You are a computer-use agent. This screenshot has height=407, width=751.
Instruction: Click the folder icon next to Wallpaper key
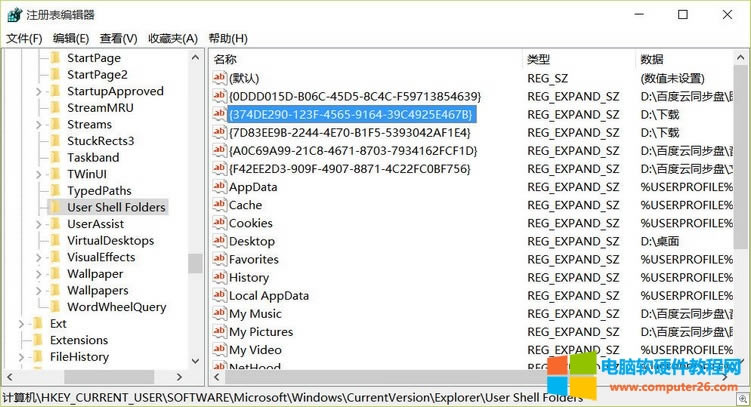point(55,274)
